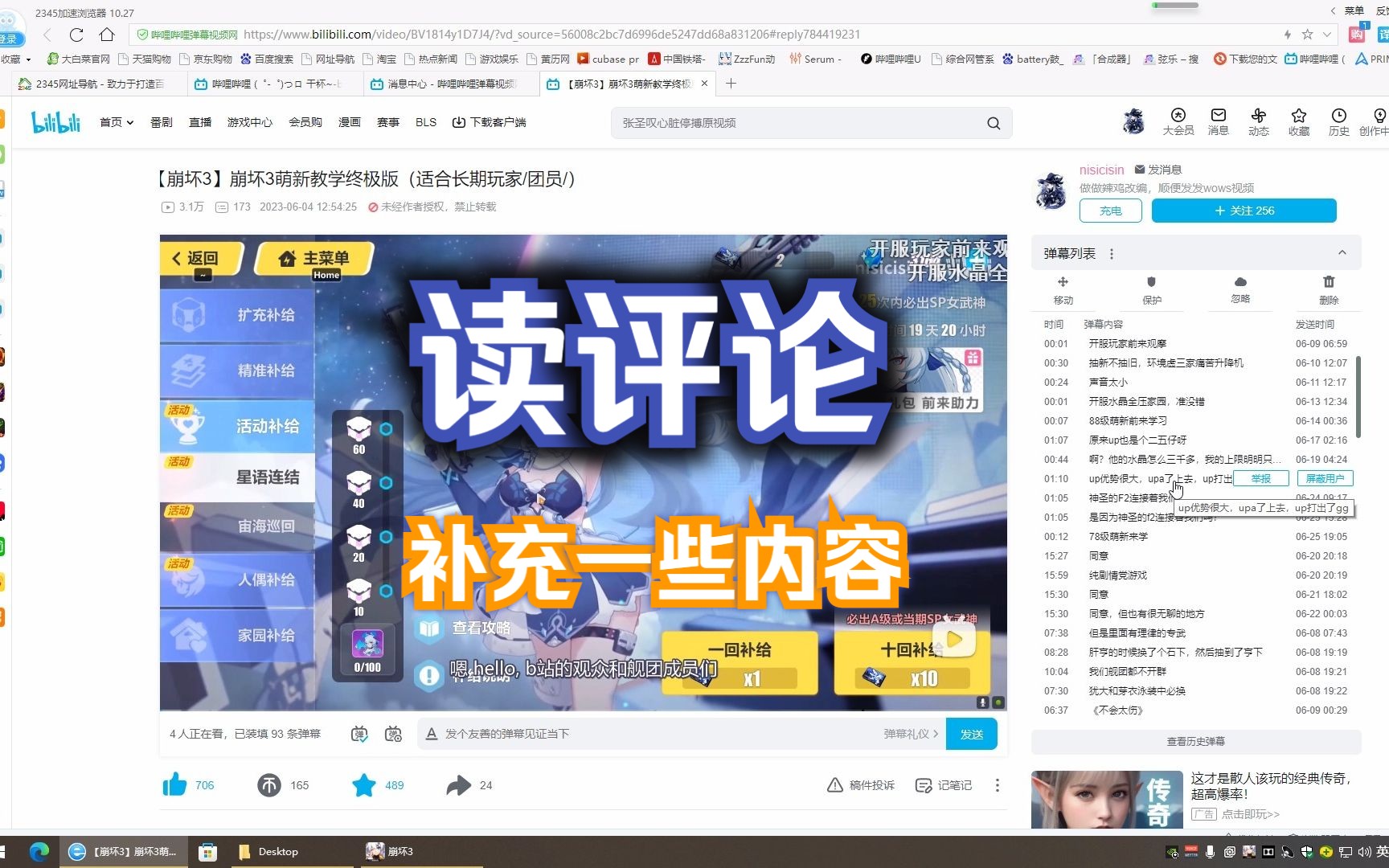Open the 游戏中心 navigation item
1389x868 pixels.
click(250, 122)
